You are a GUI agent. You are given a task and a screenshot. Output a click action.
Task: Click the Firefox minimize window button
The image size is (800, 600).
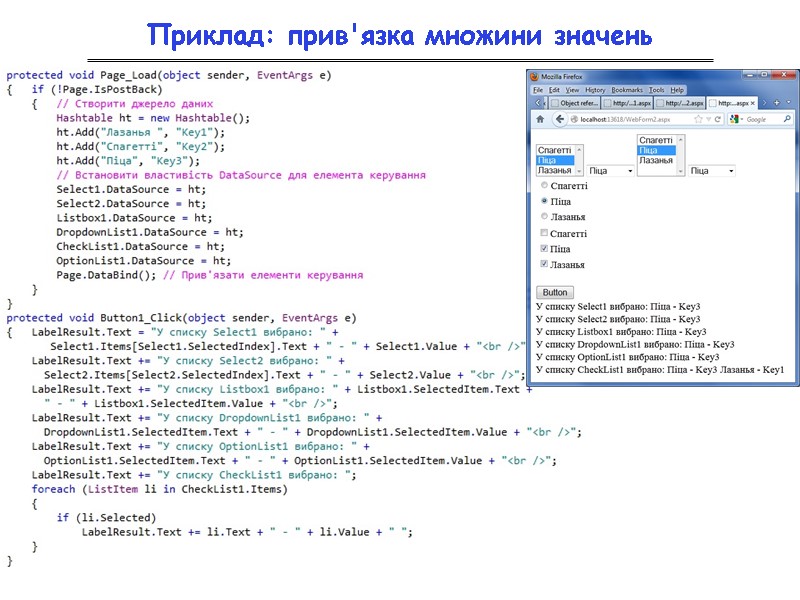tap(750, 75)
